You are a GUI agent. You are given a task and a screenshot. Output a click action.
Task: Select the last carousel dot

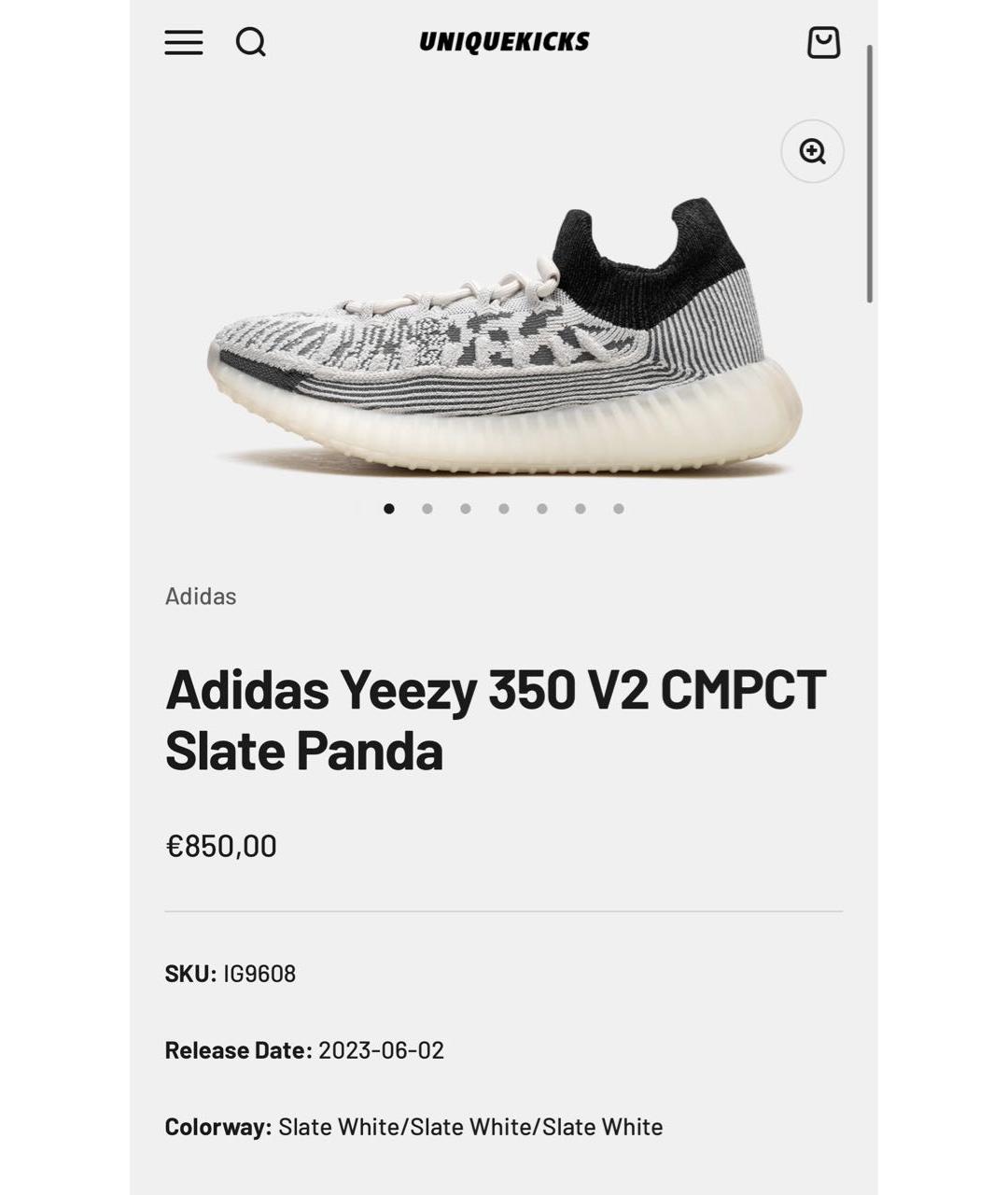point(619,509)
